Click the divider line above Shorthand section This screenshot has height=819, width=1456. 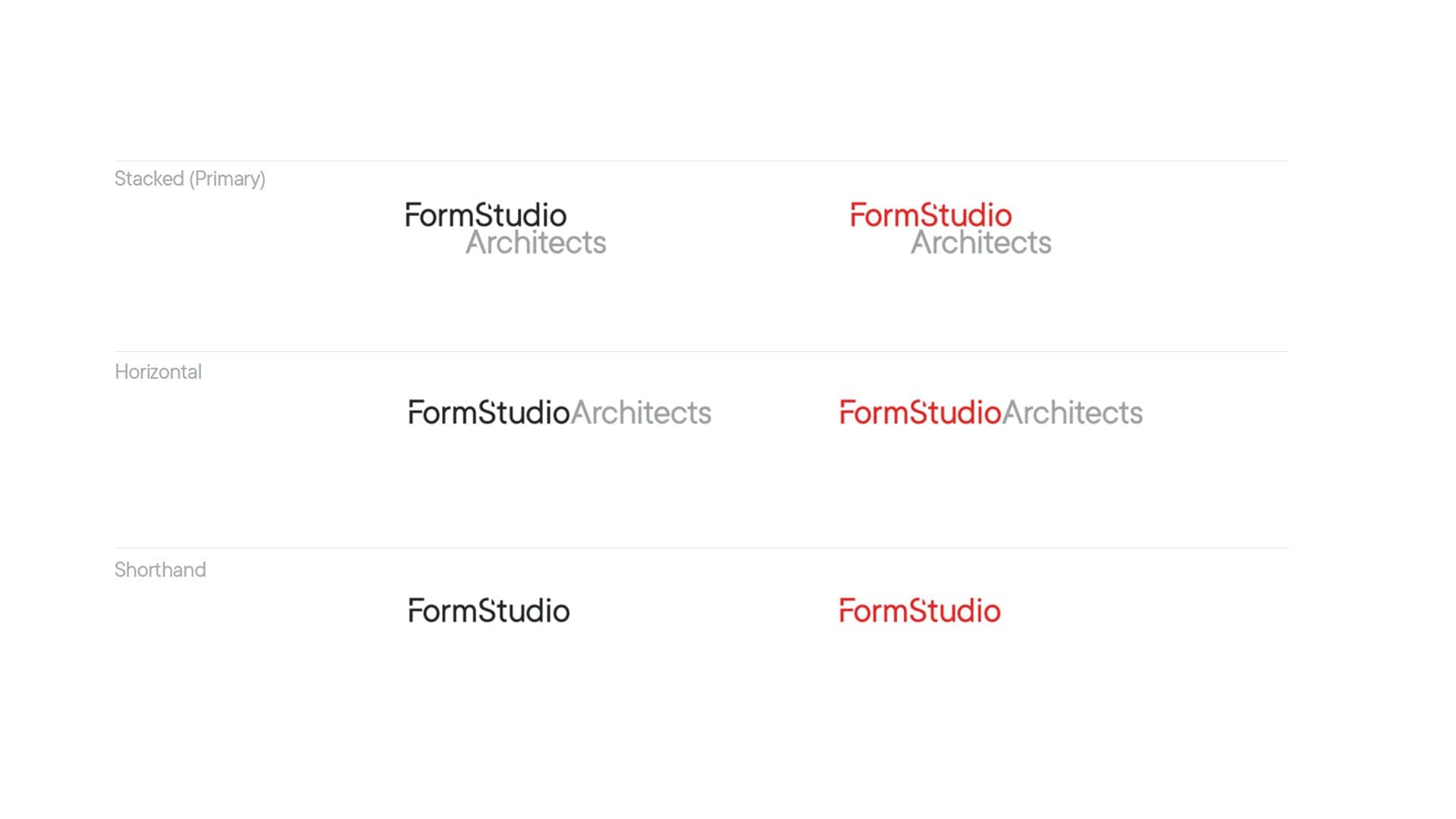[701, 548]
